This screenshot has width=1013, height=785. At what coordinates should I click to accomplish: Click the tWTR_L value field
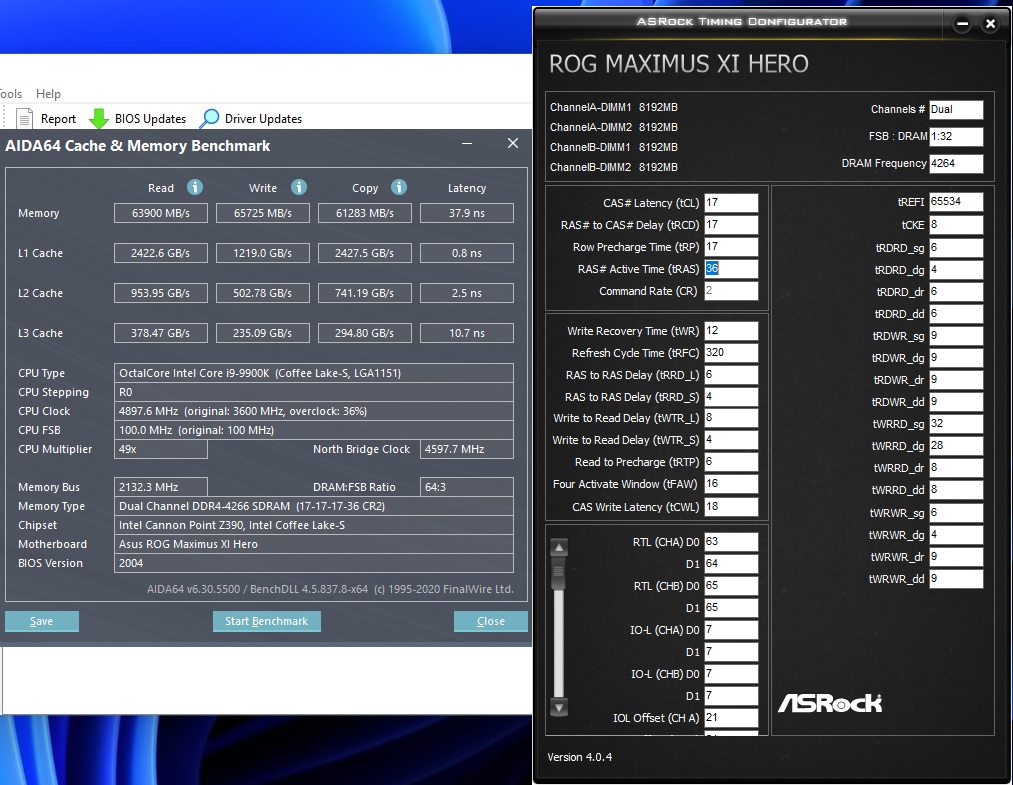click(731, 418)
